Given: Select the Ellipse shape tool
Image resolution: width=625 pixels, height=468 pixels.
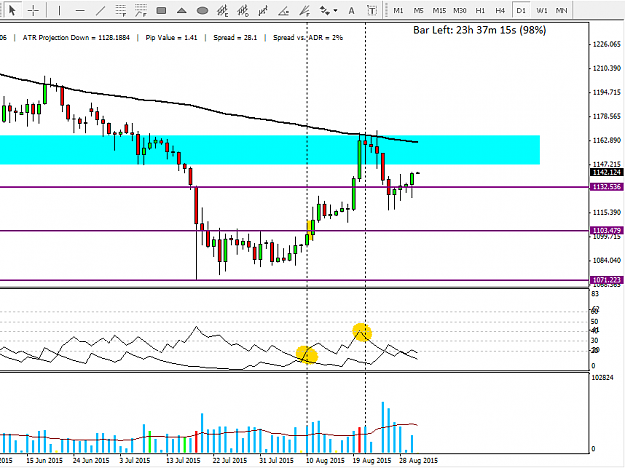Looking at the screenshot, I should click(202, 10).
